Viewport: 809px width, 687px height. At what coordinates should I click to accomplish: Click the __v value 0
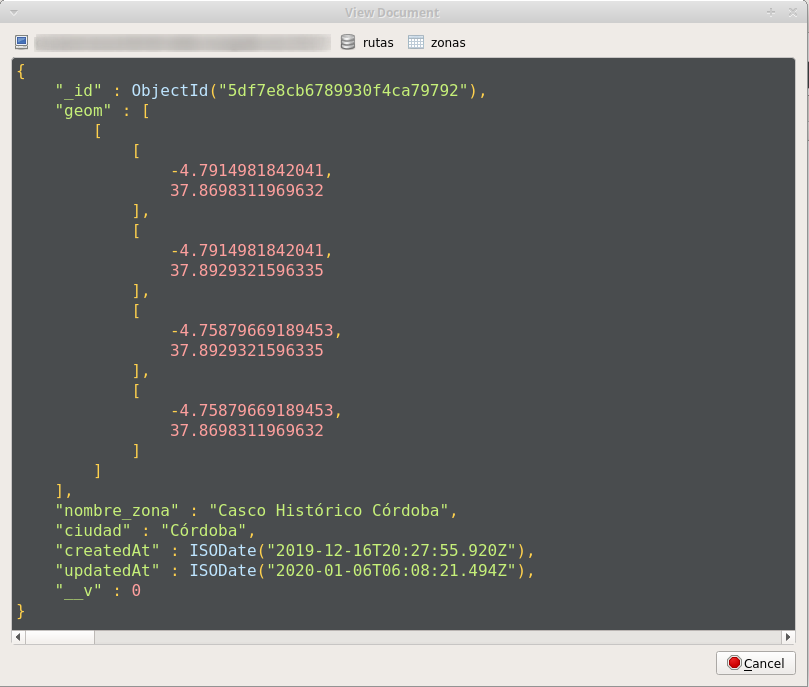(134, 590)
